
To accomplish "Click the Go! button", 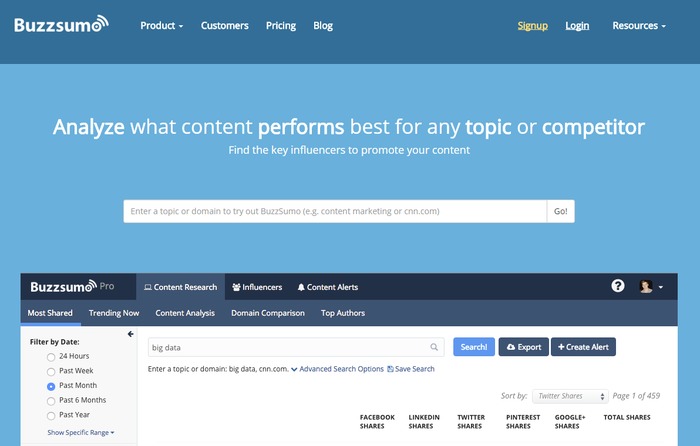I will (x=561, y=211).
